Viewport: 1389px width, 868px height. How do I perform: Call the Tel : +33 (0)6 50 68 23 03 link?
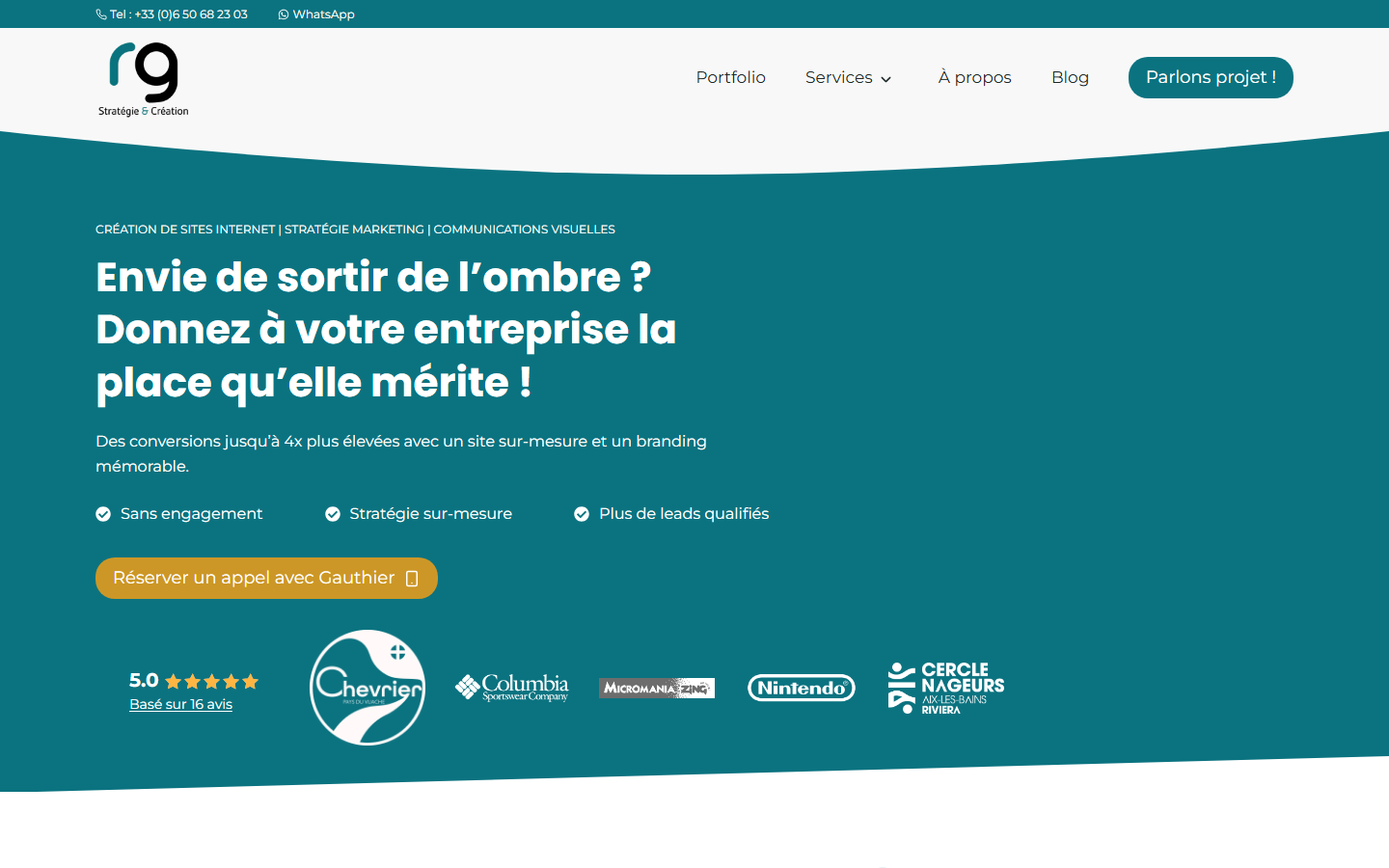click(172, 14)
